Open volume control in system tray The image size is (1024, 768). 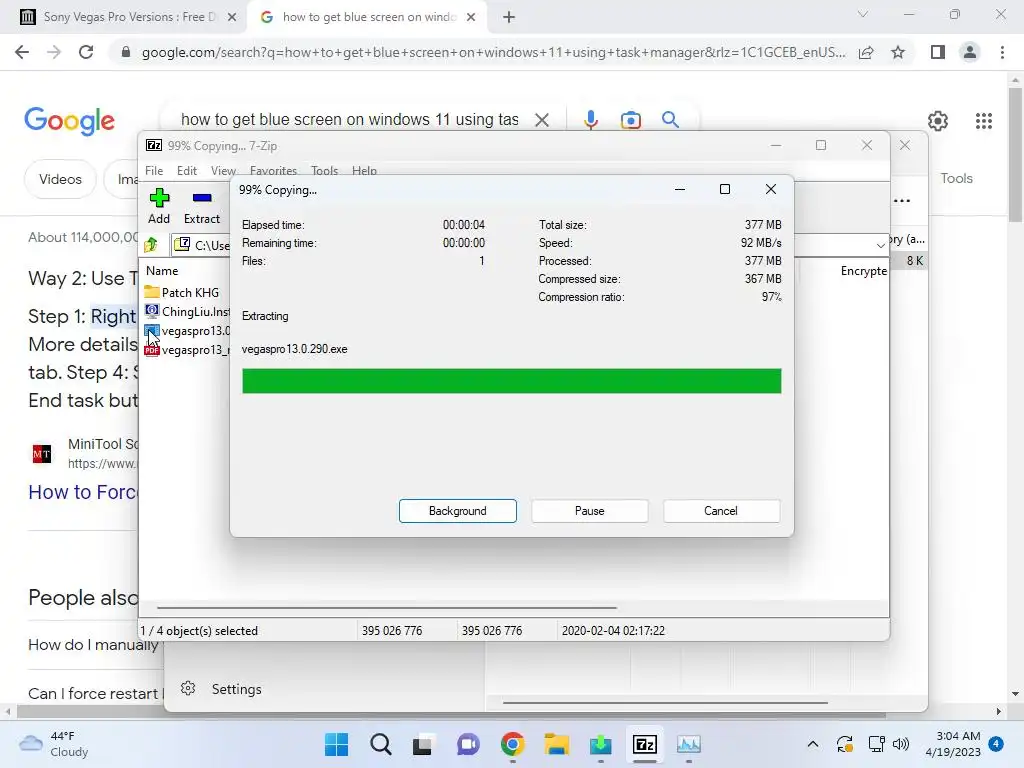click(901, 744)
